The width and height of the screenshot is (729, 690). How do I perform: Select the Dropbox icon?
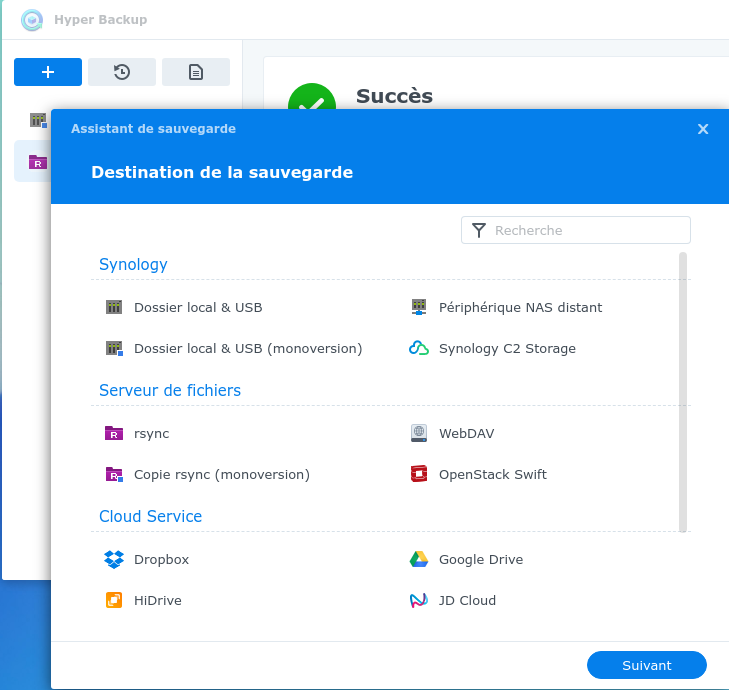point(114,559)
